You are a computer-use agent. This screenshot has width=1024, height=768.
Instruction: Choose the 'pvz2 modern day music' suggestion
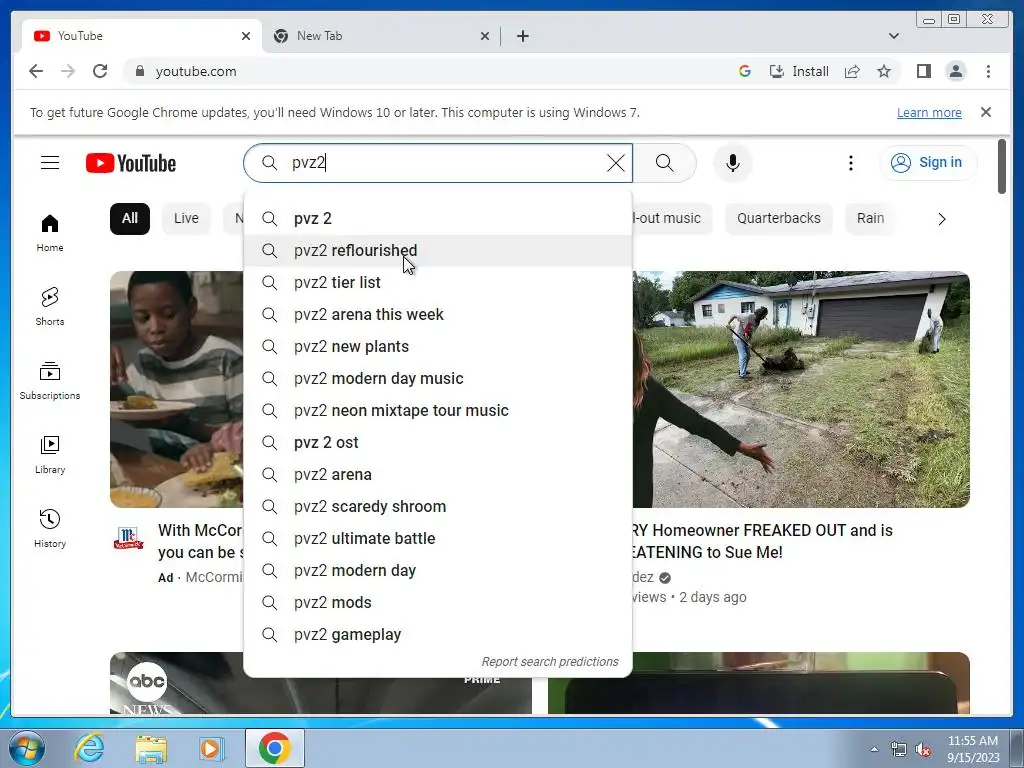[438, 379]
